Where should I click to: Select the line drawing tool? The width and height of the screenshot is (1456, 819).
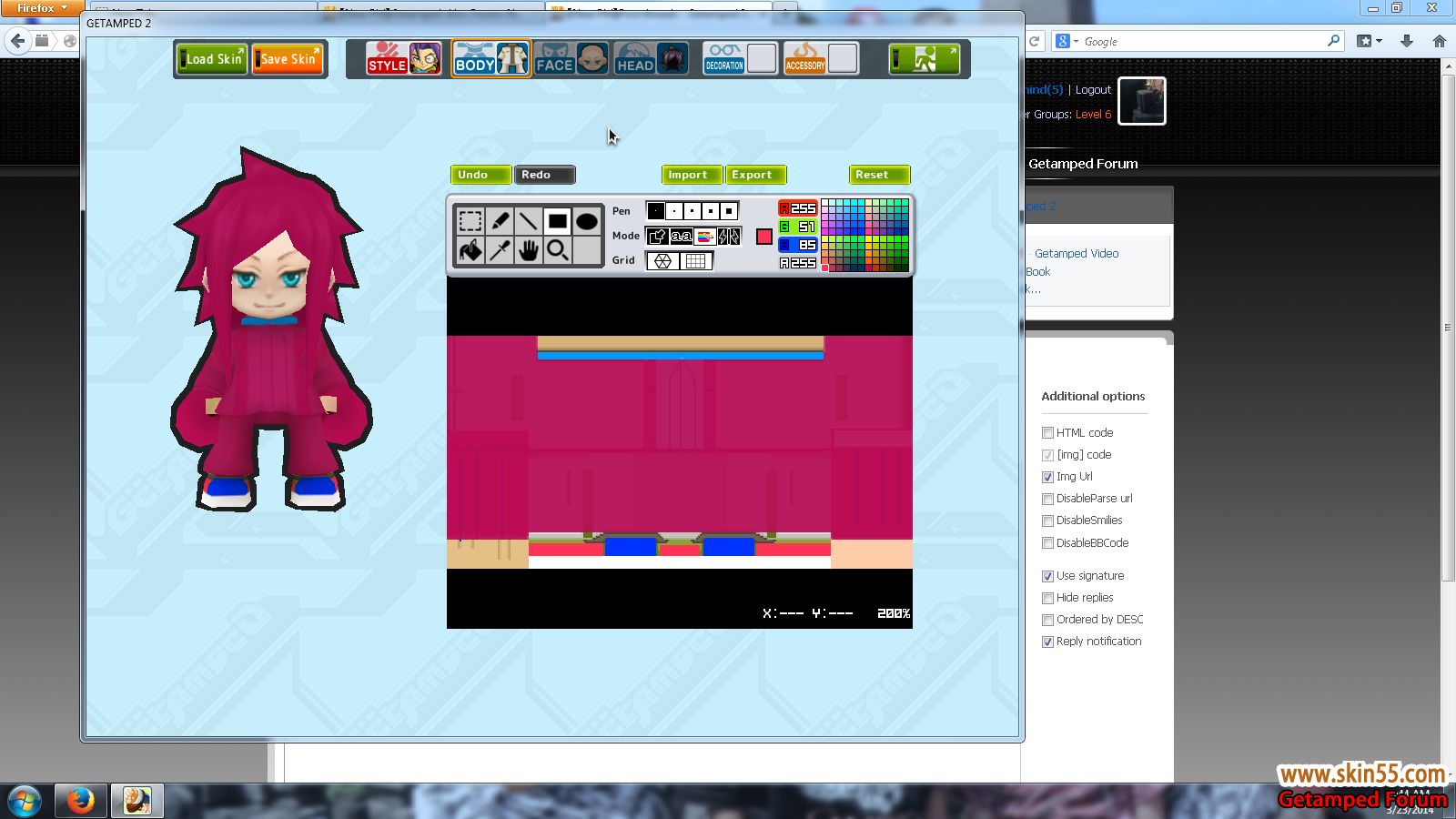coord(529,221)
